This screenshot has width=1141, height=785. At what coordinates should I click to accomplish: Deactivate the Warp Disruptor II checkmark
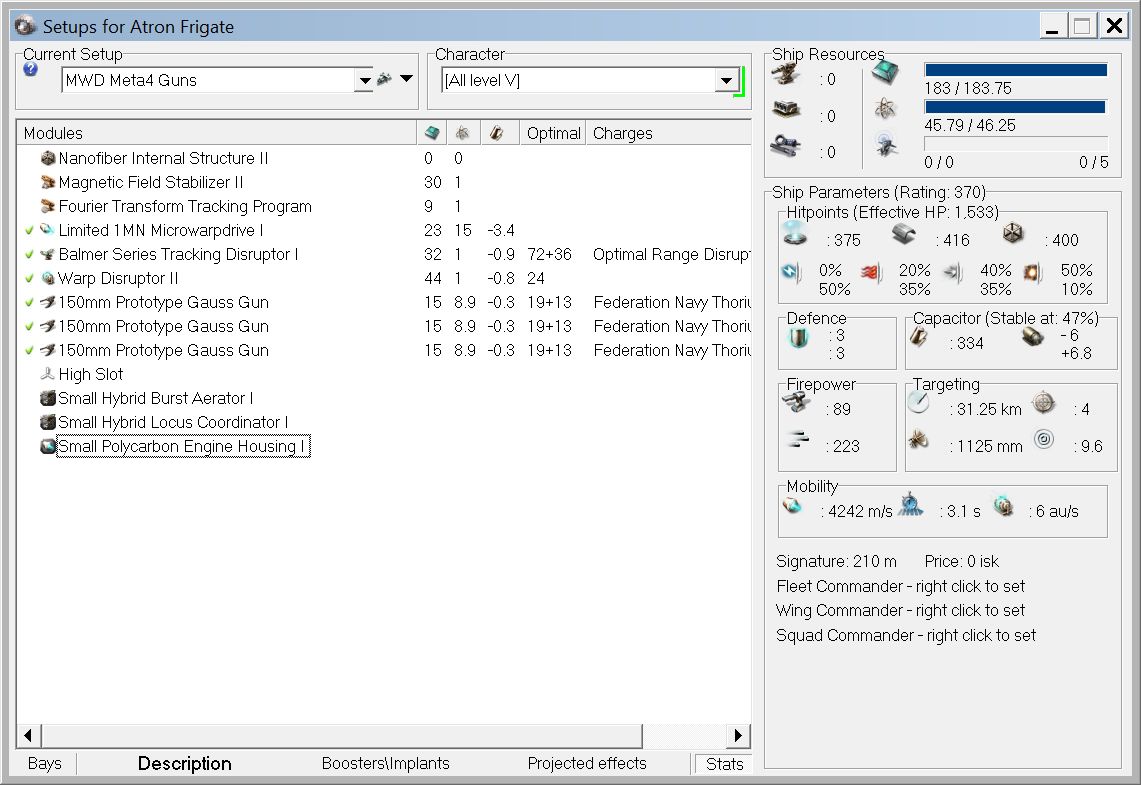point(29,279)
